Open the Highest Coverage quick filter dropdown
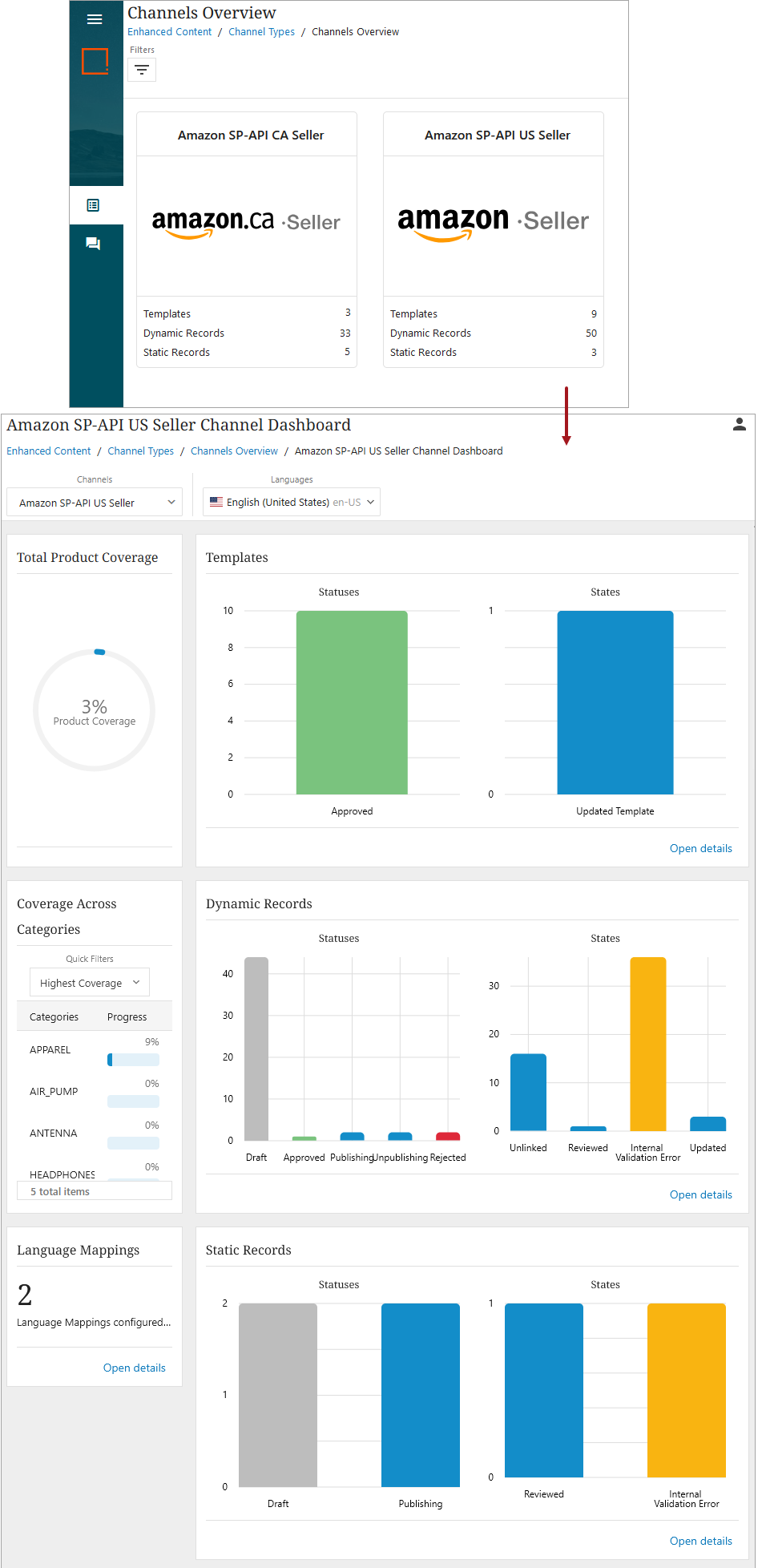Viewport: 766px width, 1568px height. click(x=90, y=983)
